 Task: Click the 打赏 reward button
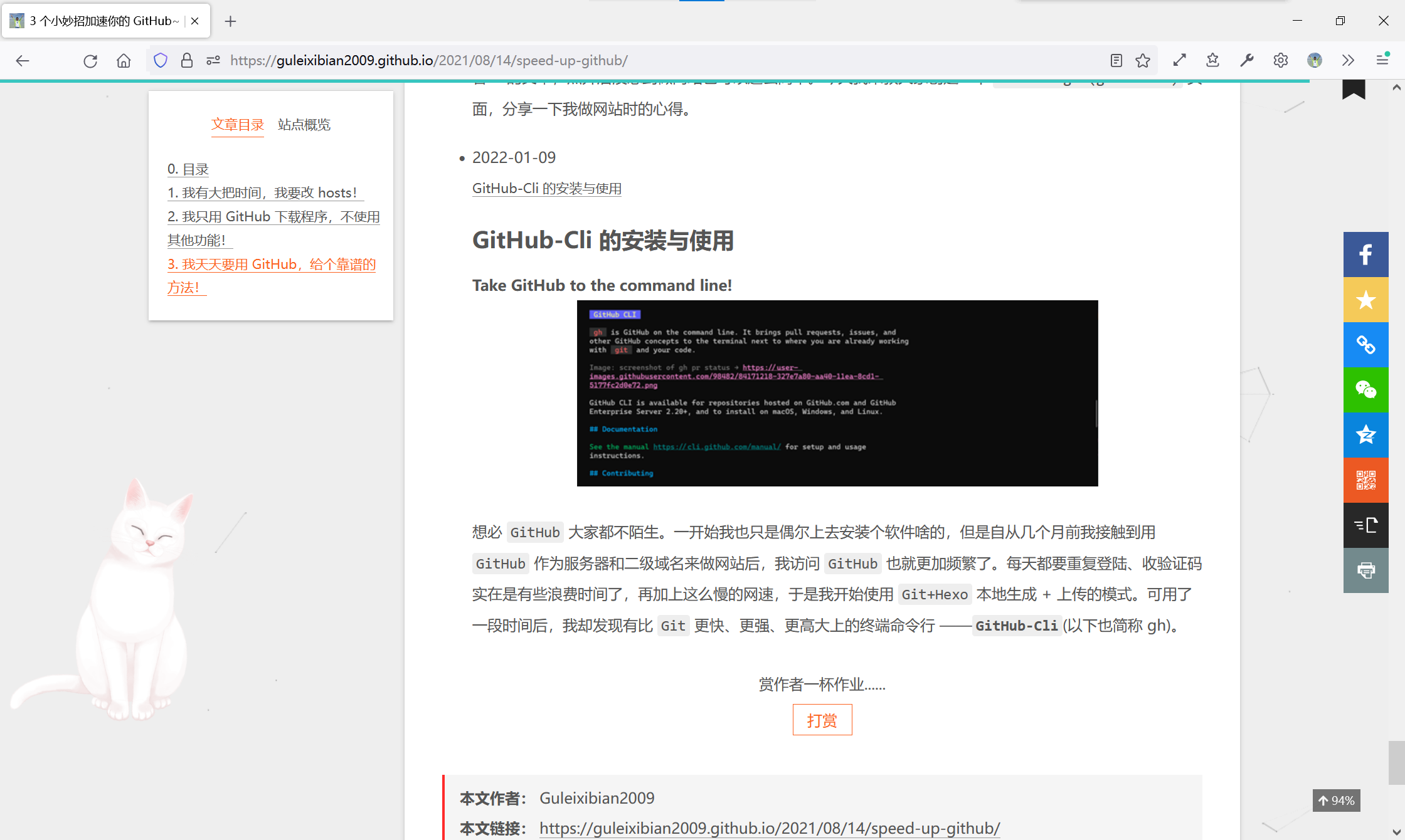(822, 720)
